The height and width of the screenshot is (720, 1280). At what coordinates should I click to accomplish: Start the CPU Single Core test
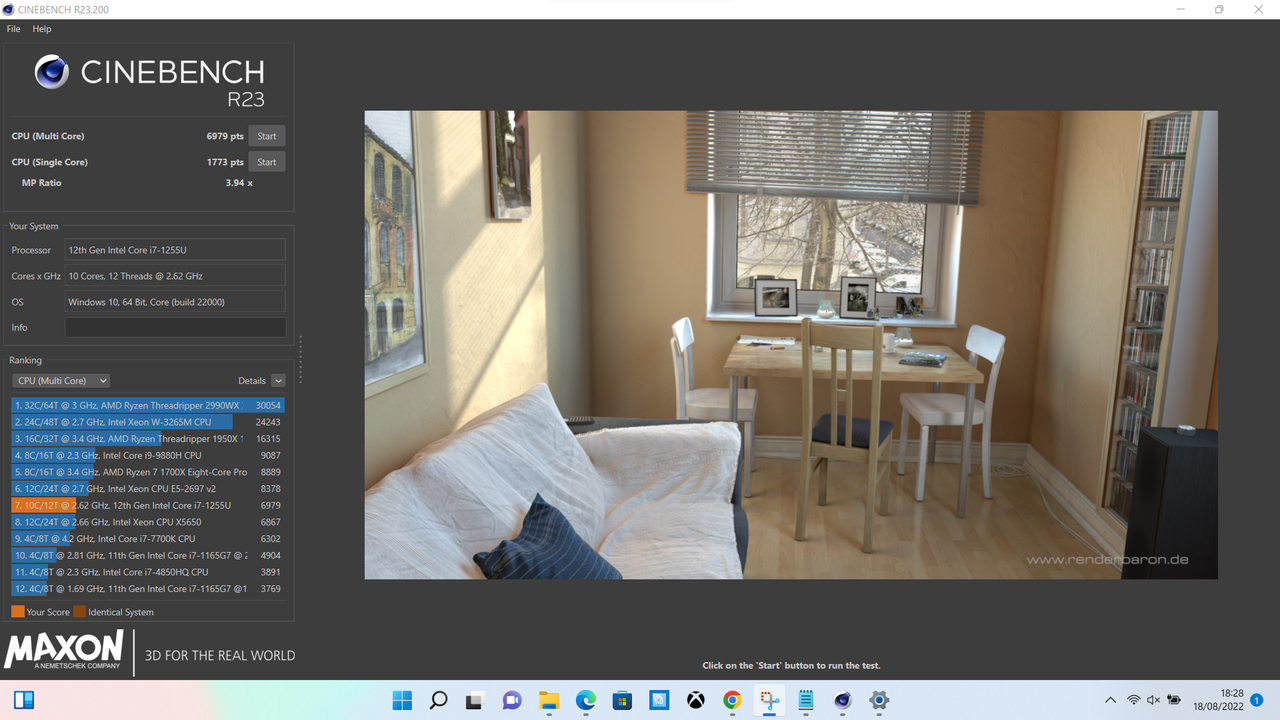(266, 162)
